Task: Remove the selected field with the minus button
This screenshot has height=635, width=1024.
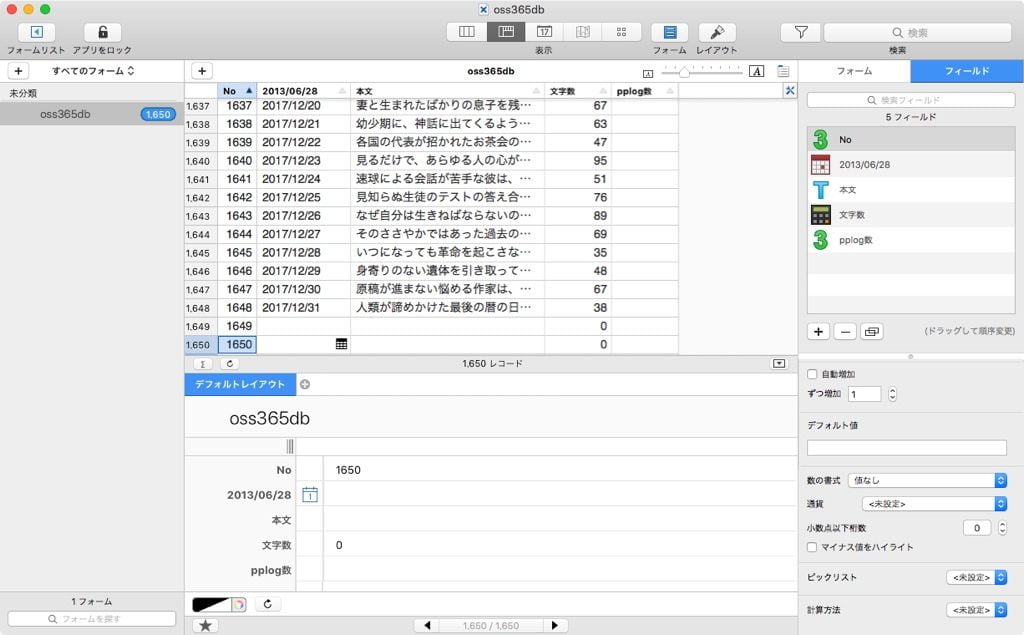Action: [x=845, y=332]
